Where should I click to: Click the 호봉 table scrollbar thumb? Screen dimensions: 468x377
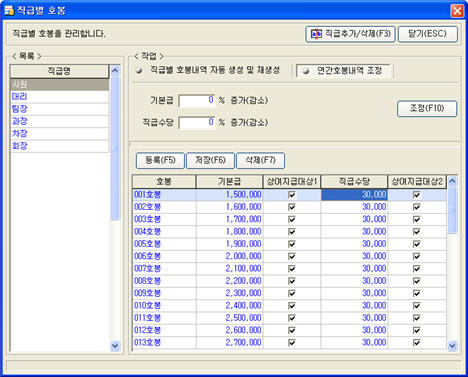point(452,210)
